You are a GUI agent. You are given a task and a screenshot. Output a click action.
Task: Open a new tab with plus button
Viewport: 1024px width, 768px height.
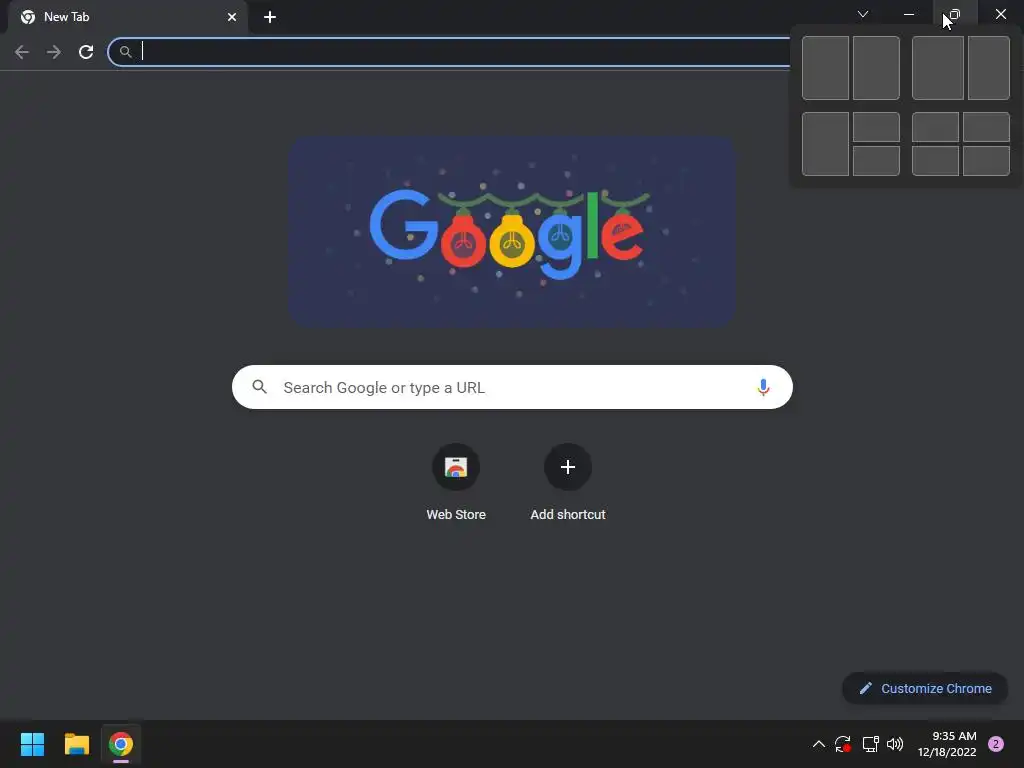tap(270, 17)
